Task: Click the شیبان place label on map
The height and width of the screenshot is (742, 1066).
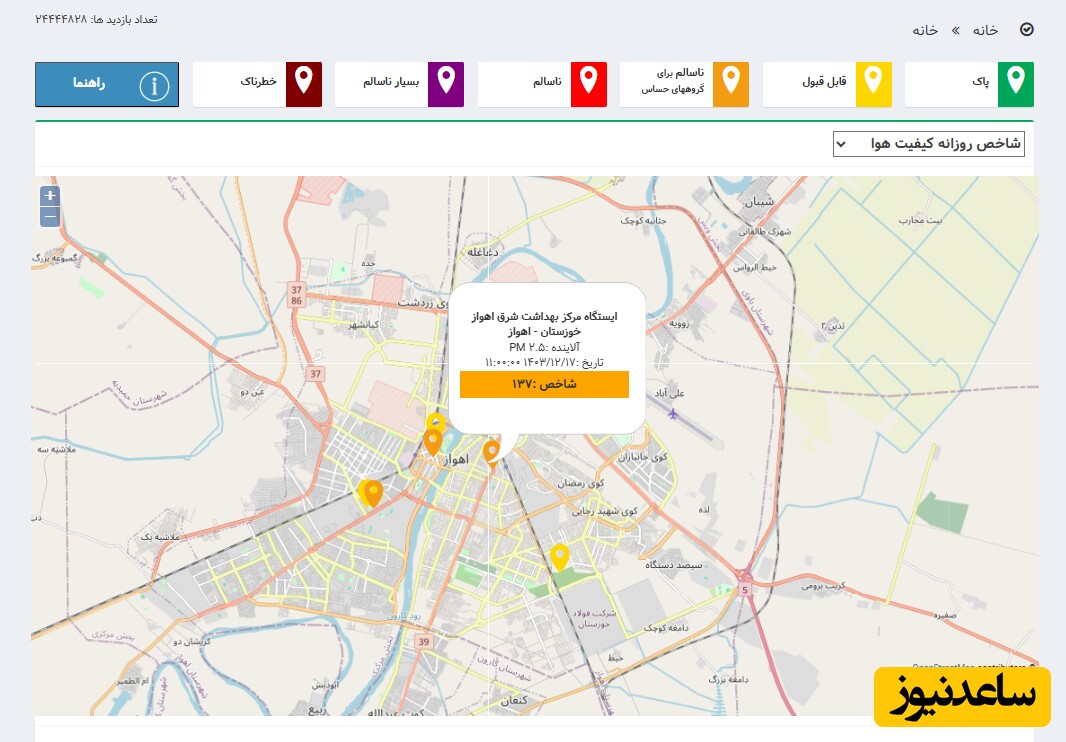Action: pos(759,201)
